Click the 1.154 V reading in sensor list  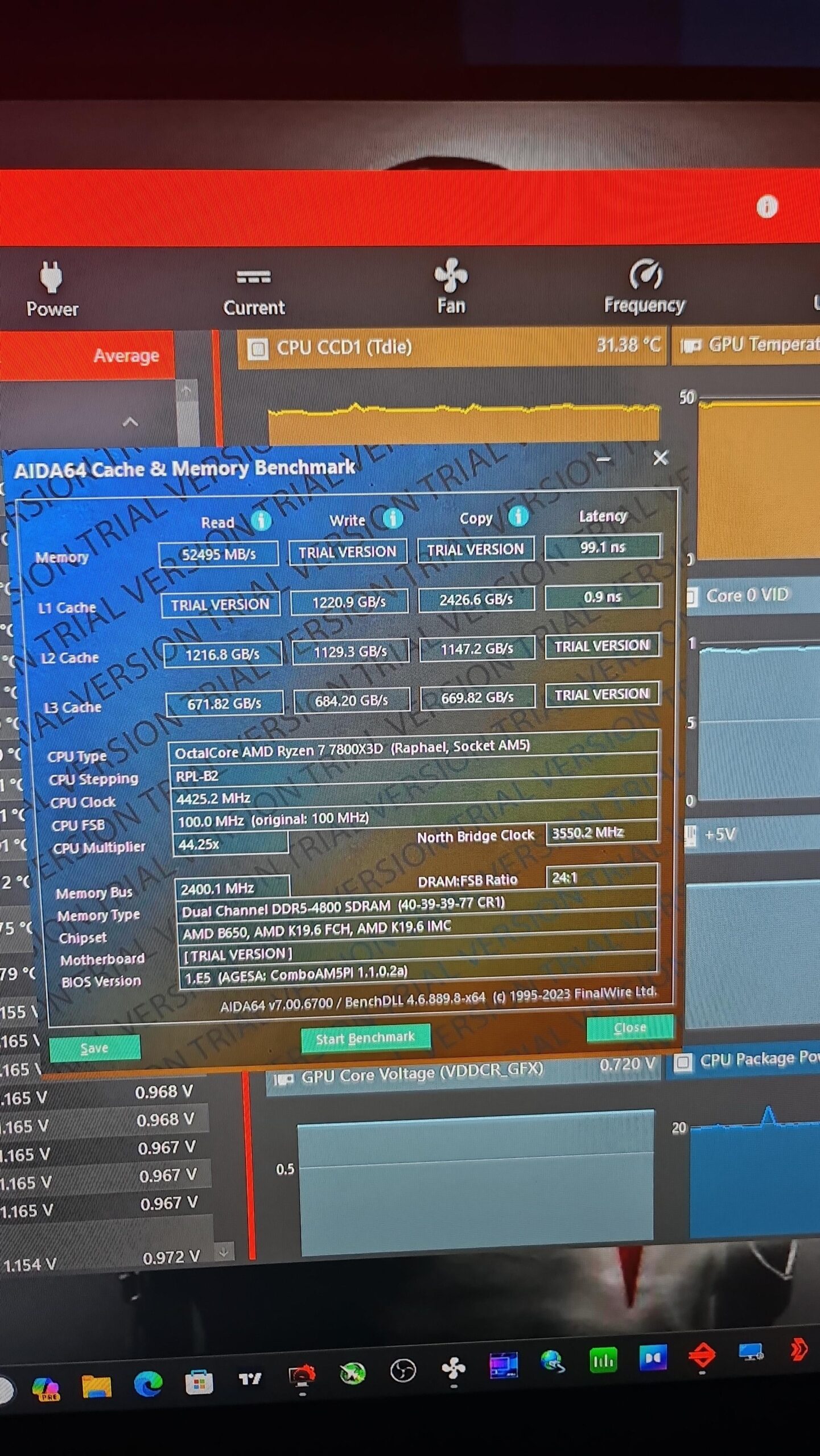[30, 1265]
